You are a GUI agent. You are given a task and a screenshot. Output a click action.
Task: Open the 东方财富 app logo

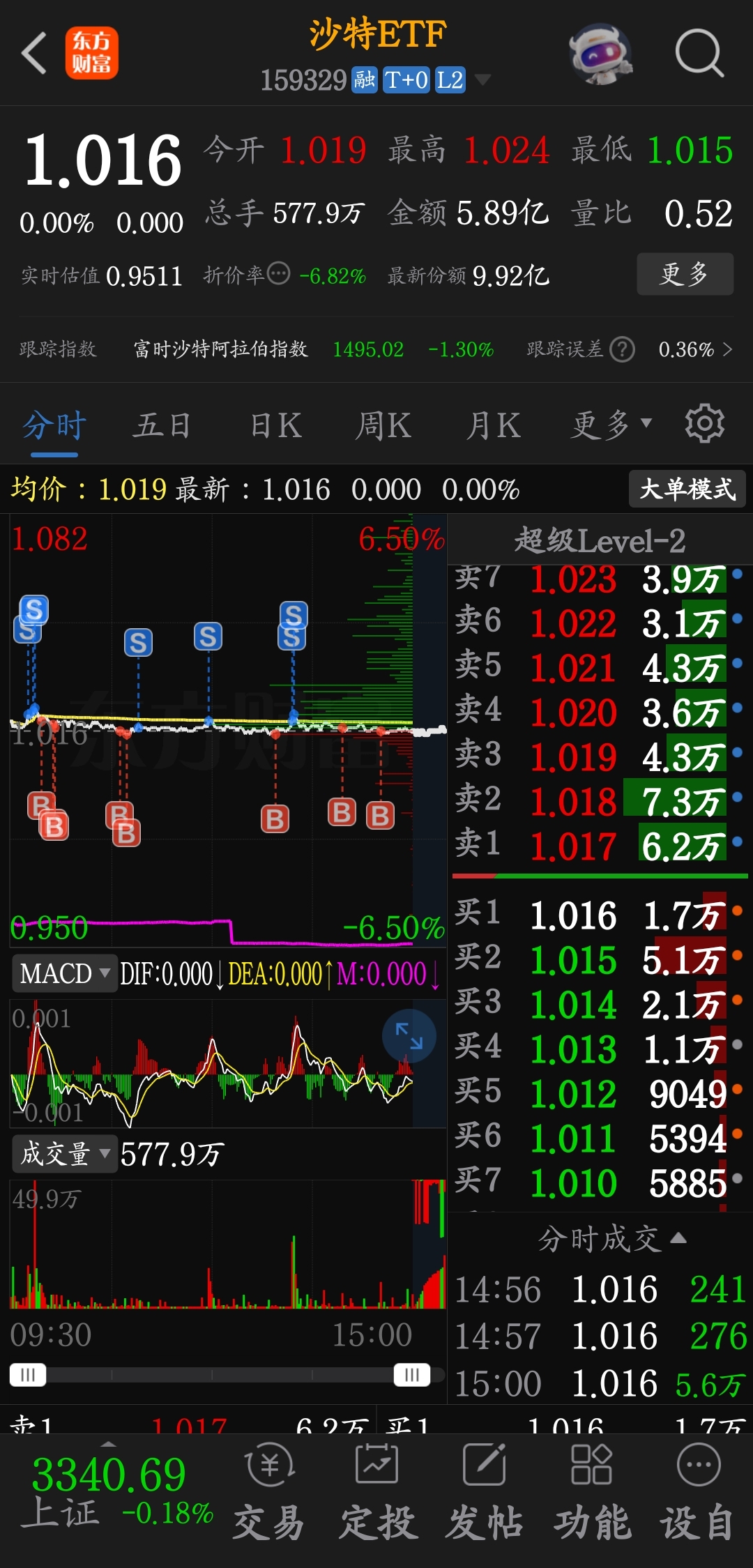[92, 53]
